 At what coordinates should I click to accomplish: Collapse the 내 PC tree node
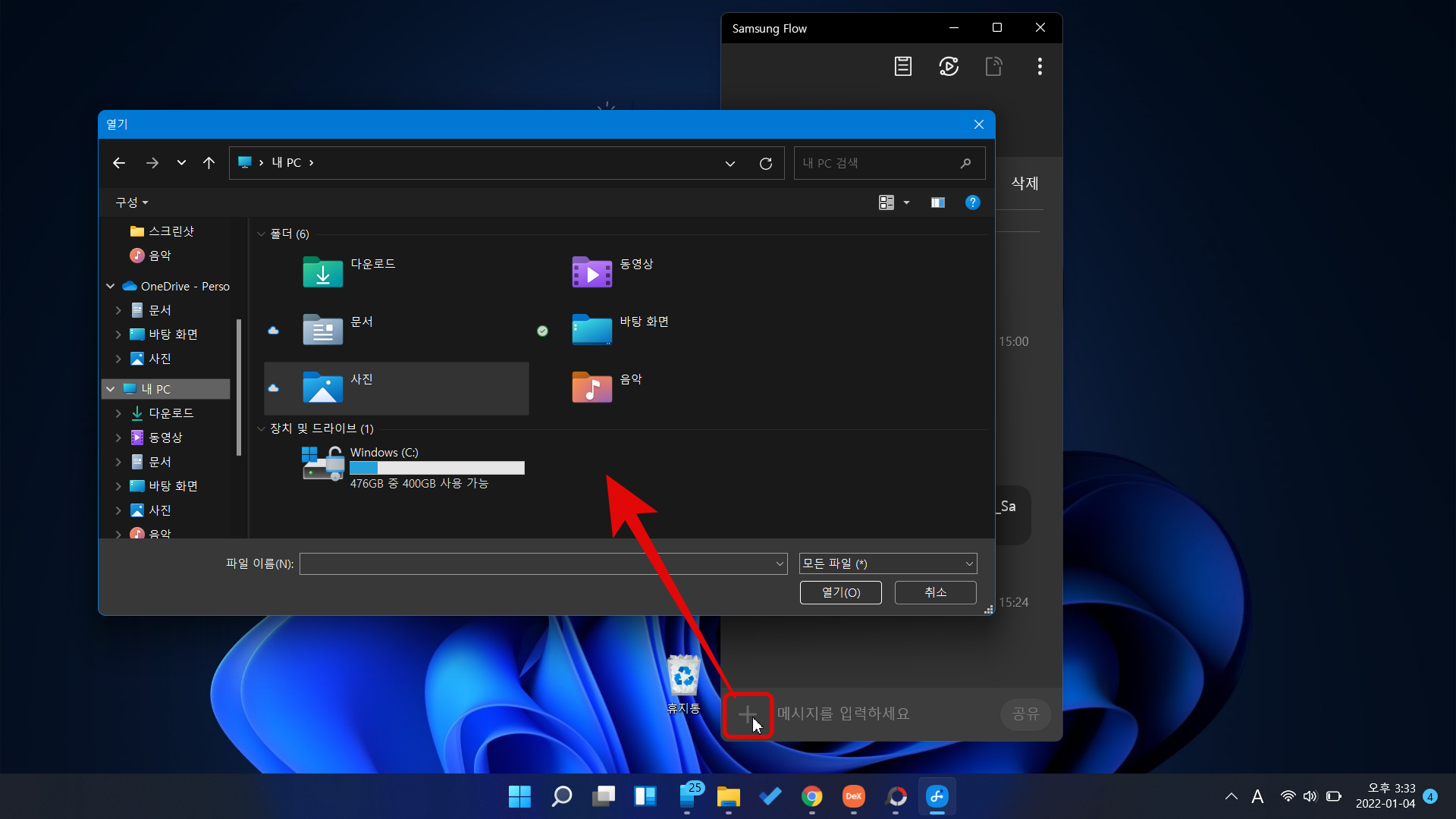(x=111, y=389)
